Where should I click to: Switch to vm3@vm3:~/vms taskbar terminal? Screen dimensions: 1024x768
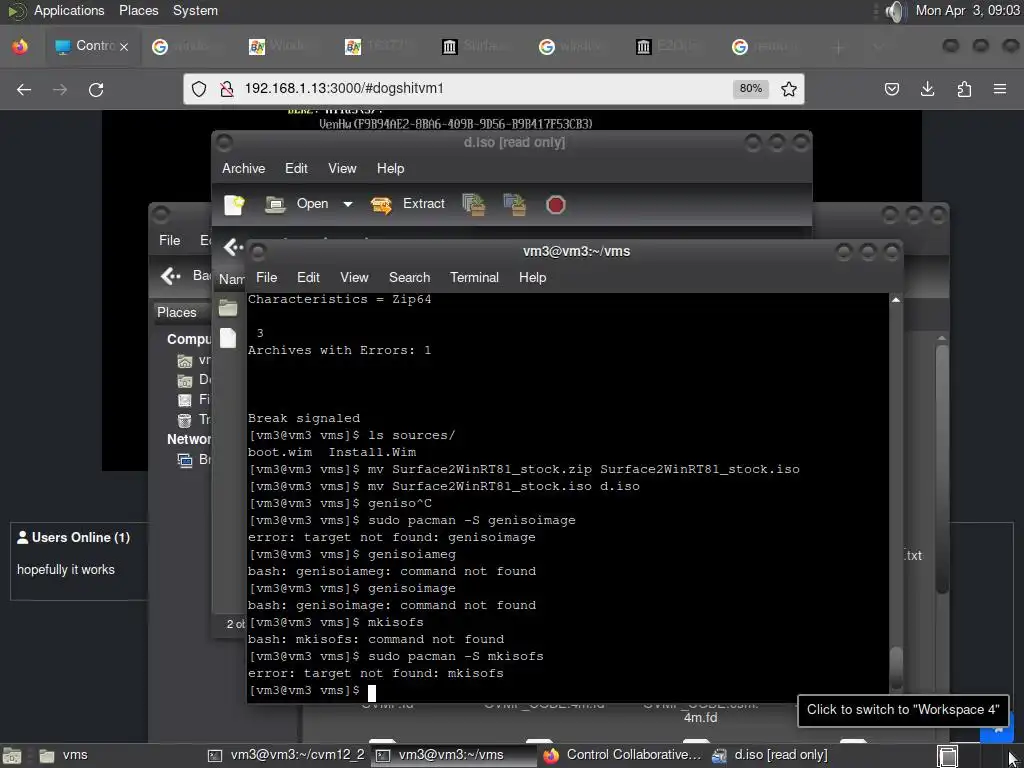tap(452, 756)
